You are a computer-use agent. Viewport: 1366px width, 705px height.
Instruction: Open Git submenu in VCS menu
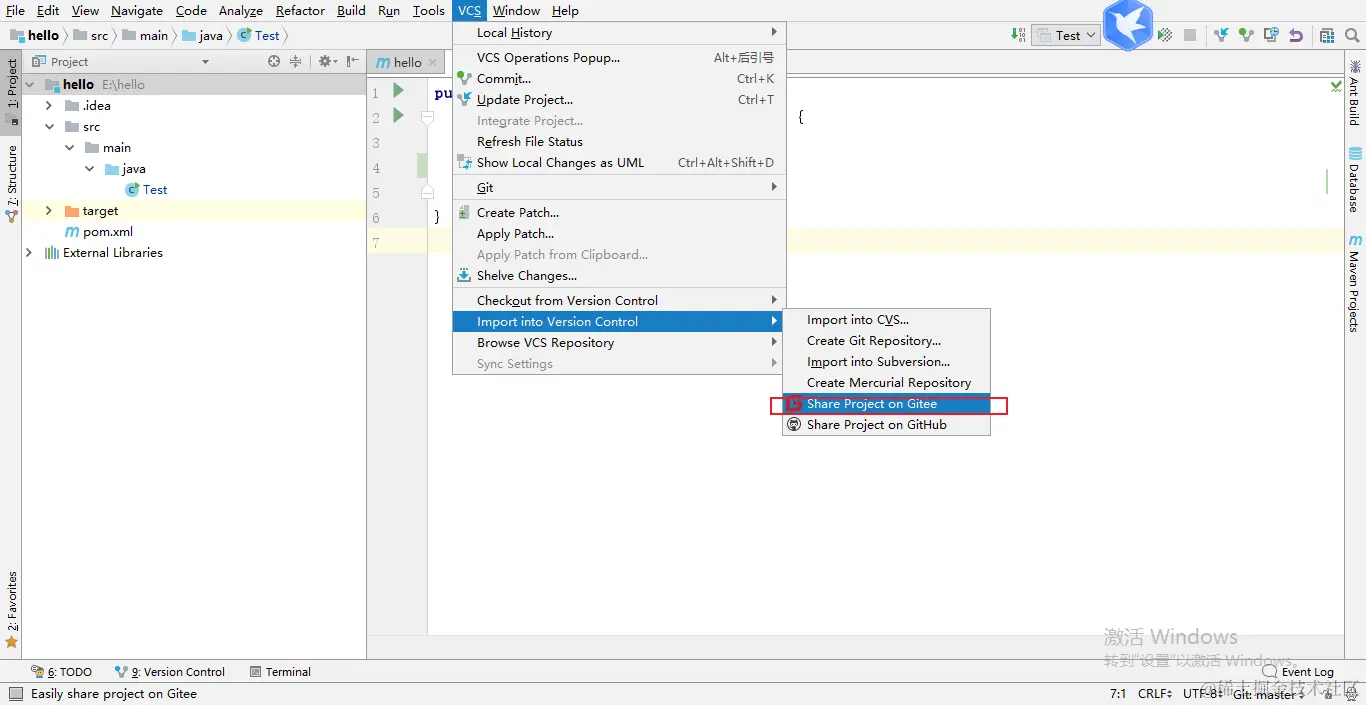[x=619, y=188]
